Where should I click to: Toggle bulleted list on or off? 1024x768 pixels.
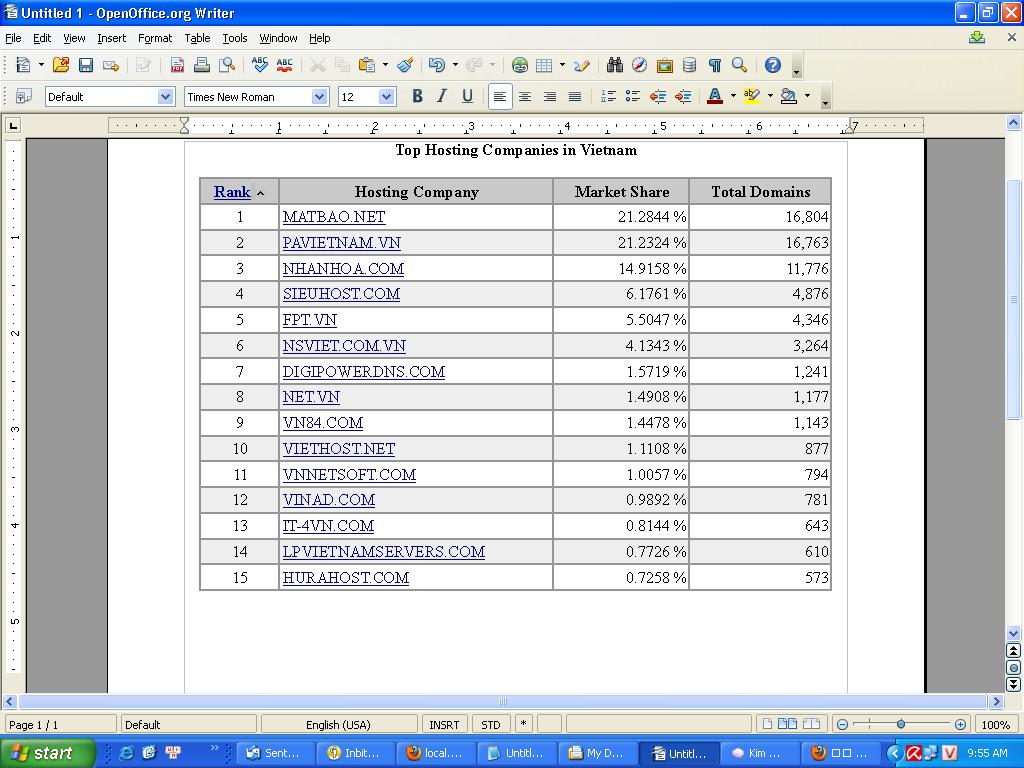(633, 97)
